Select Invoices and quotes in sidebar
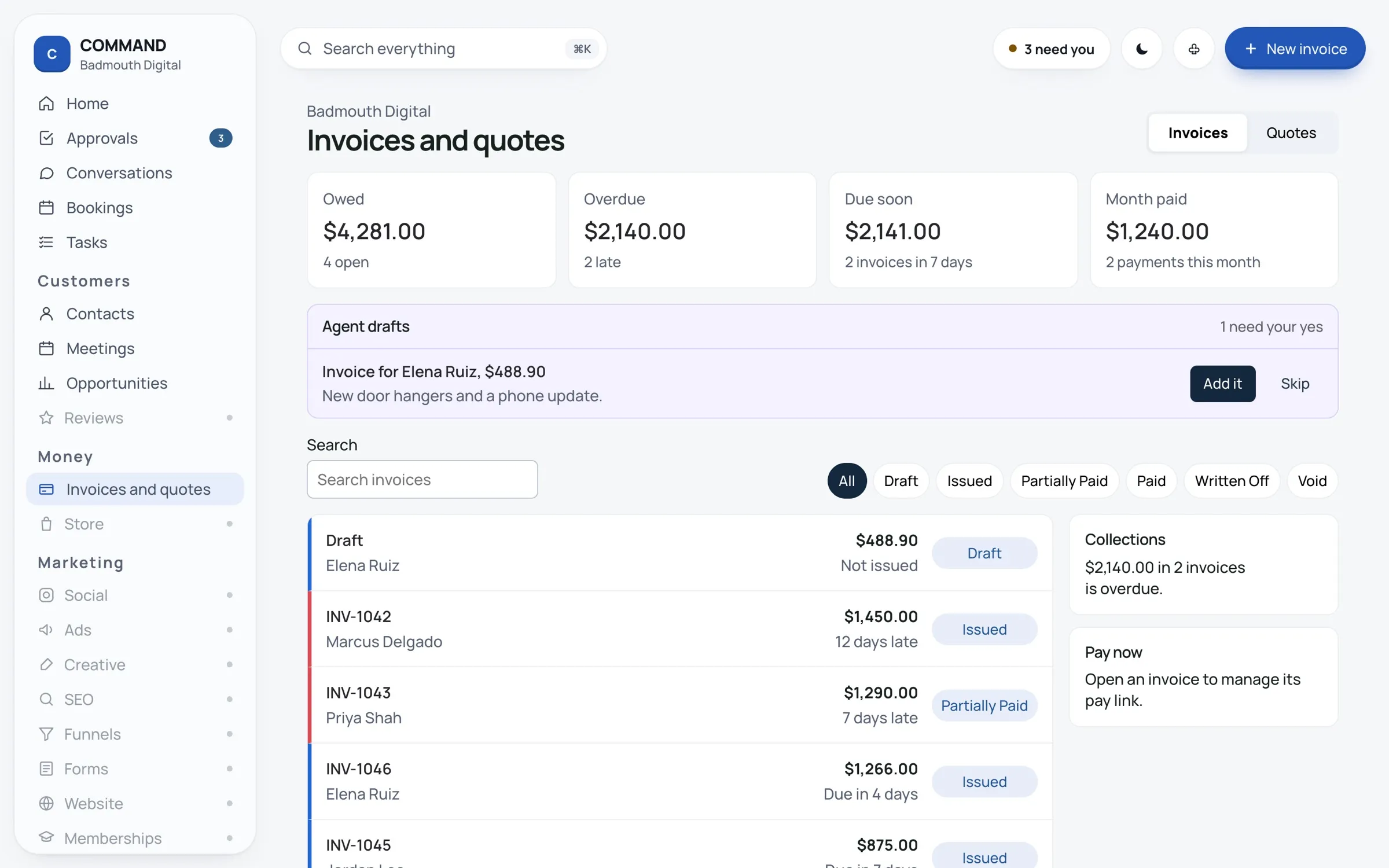Image resolution: width=1389 pixels, height=868 pixels. point(135,489)
